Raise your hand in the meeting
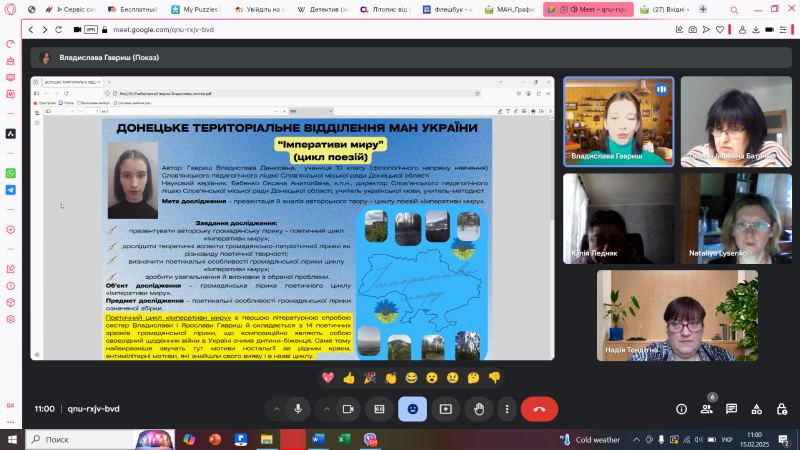Image resolution: width=800 pixels, height=450 pixels. point(477,408)
